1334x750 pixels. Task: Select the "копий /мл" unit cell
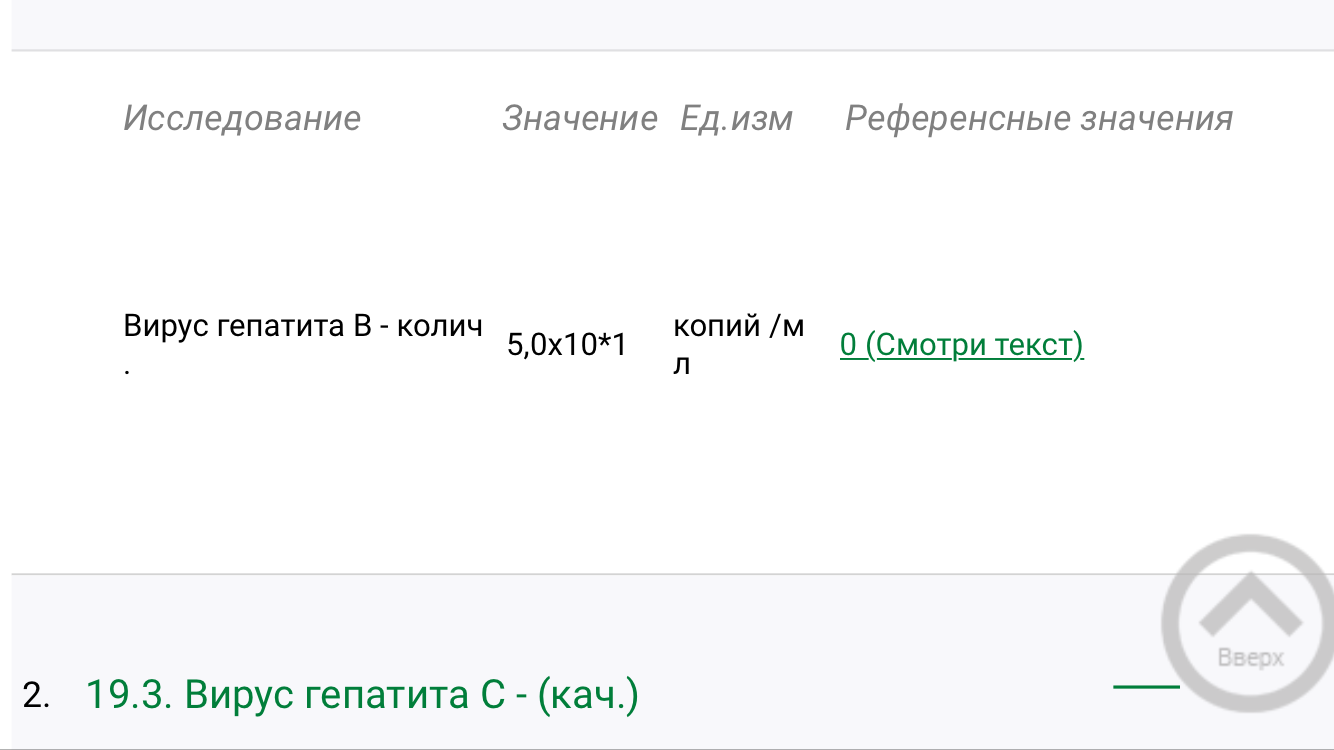click(x=738, y=345)
